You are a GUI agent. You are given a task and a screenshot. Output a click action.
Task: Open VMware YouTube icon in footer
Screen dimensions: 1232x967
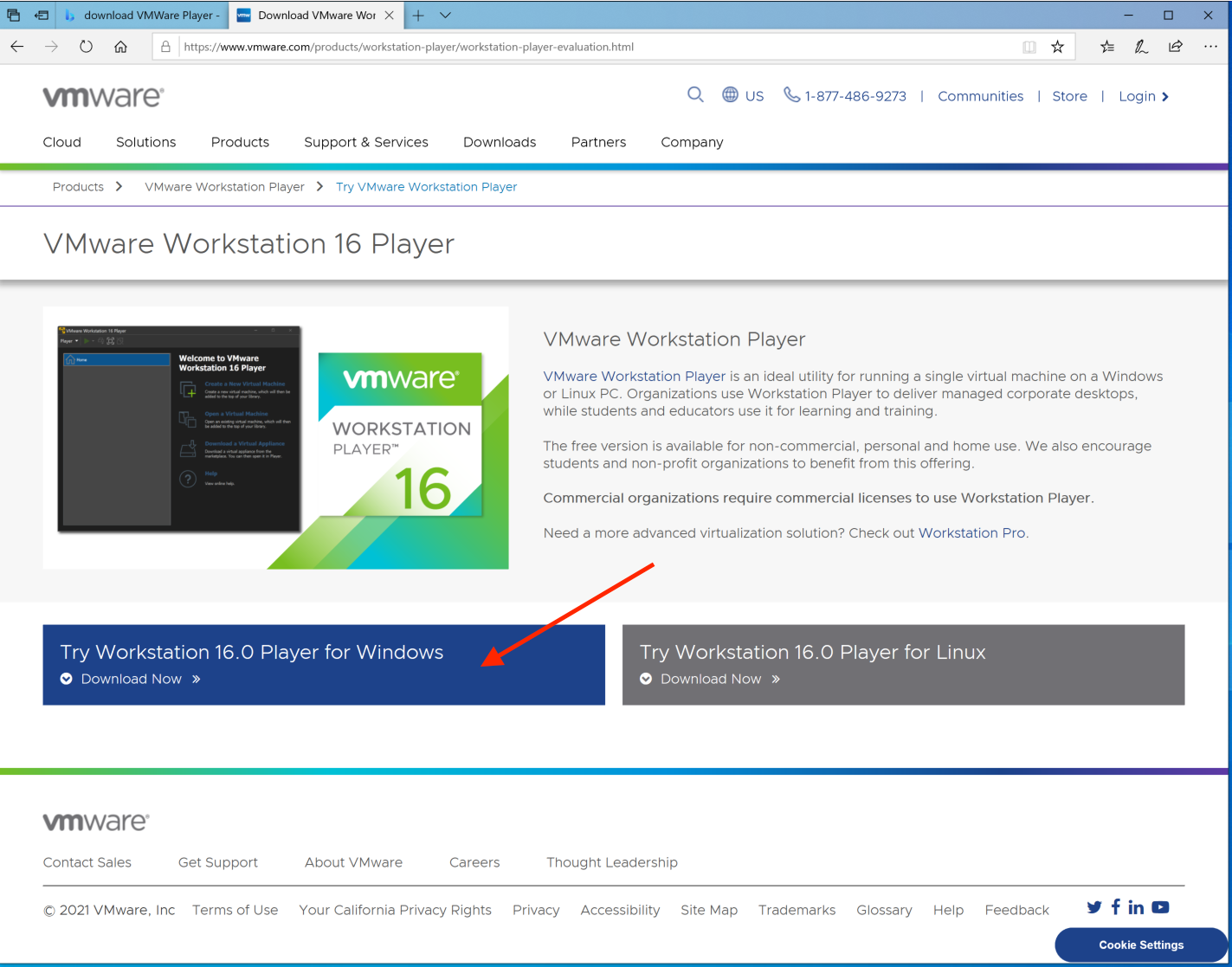point(1160,907)
